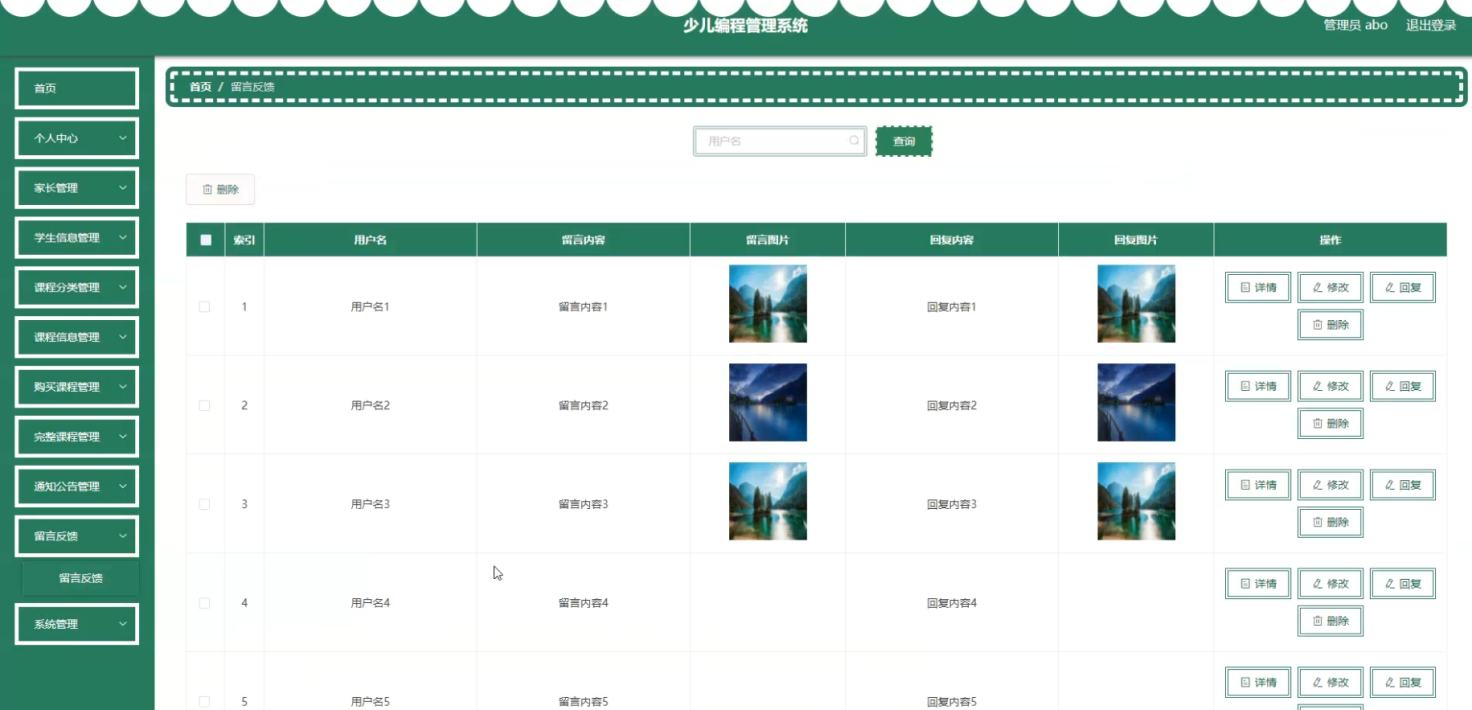
Task: Expand the 系统管理 sidebar chevron
Action: point(123,624)
